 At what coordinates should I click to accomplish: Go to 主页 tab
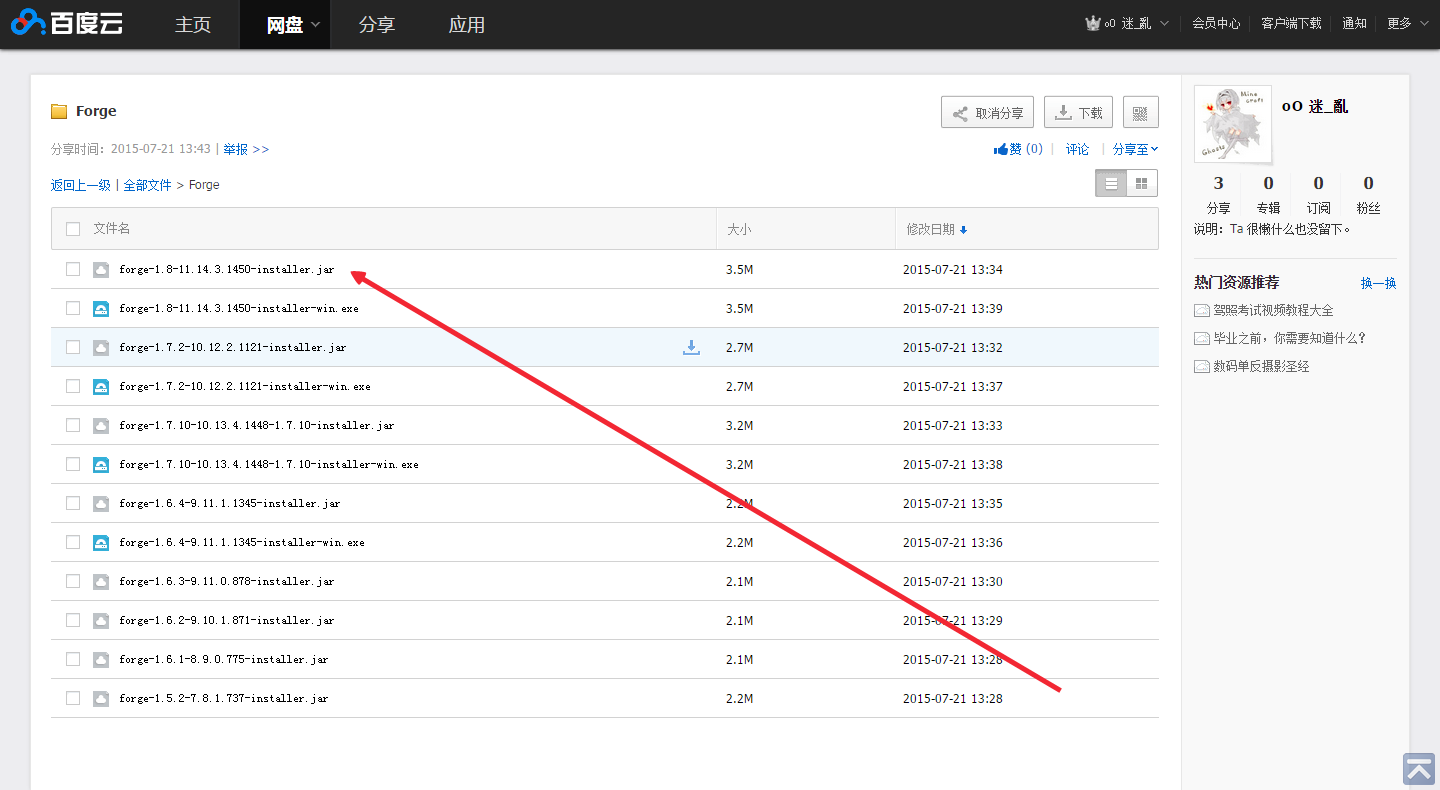click(193, 25)
